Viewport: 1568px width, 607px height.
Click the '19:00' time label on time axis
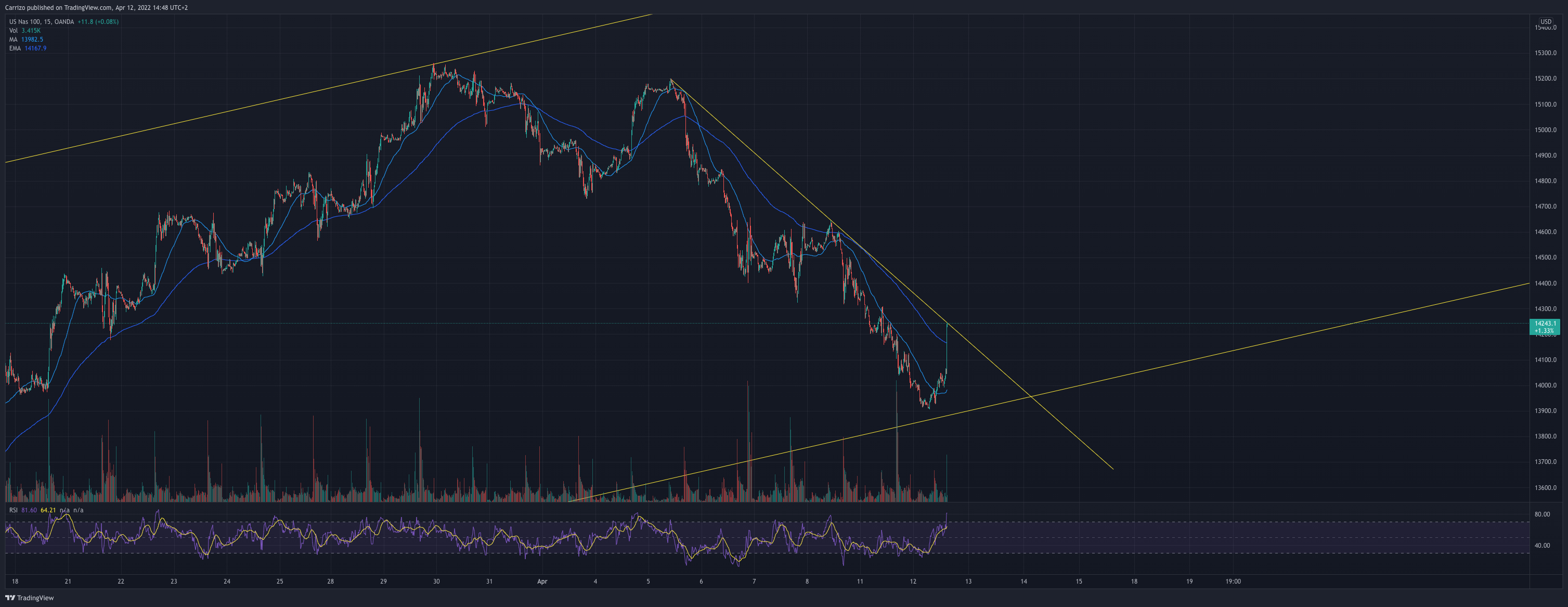(1233, 582)
